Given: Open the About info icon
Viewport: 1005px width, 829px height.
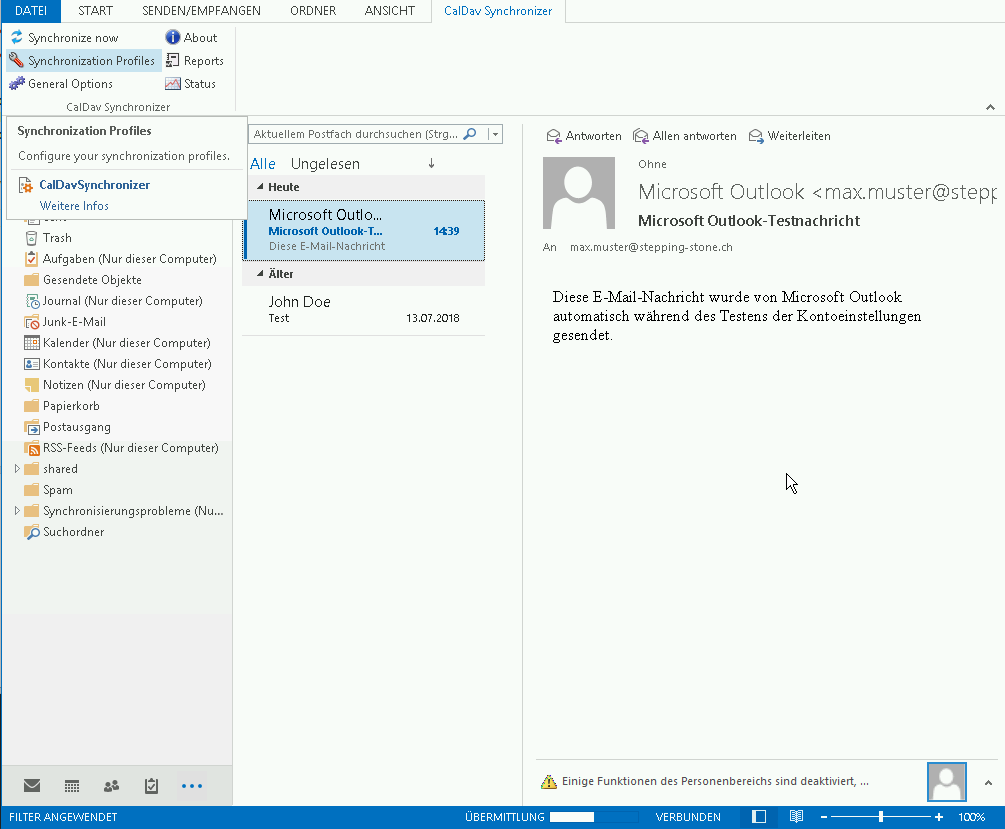Looking at the screenshot, I should coord(173,38).
